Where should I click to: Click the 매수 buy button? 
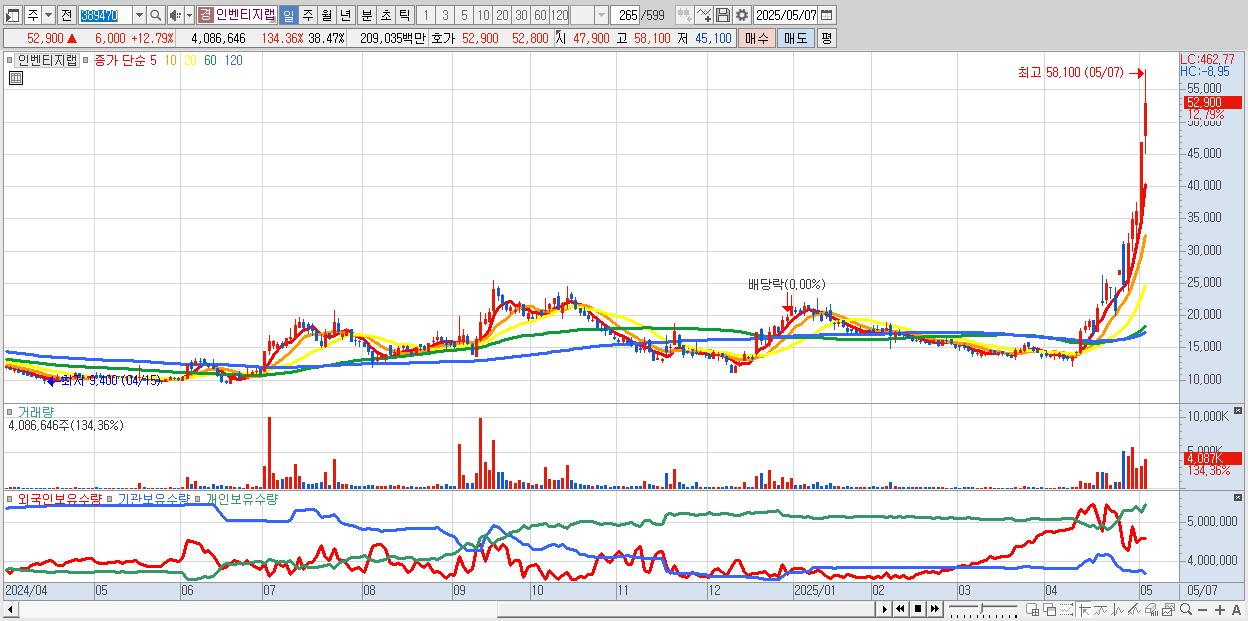(757, 38)
